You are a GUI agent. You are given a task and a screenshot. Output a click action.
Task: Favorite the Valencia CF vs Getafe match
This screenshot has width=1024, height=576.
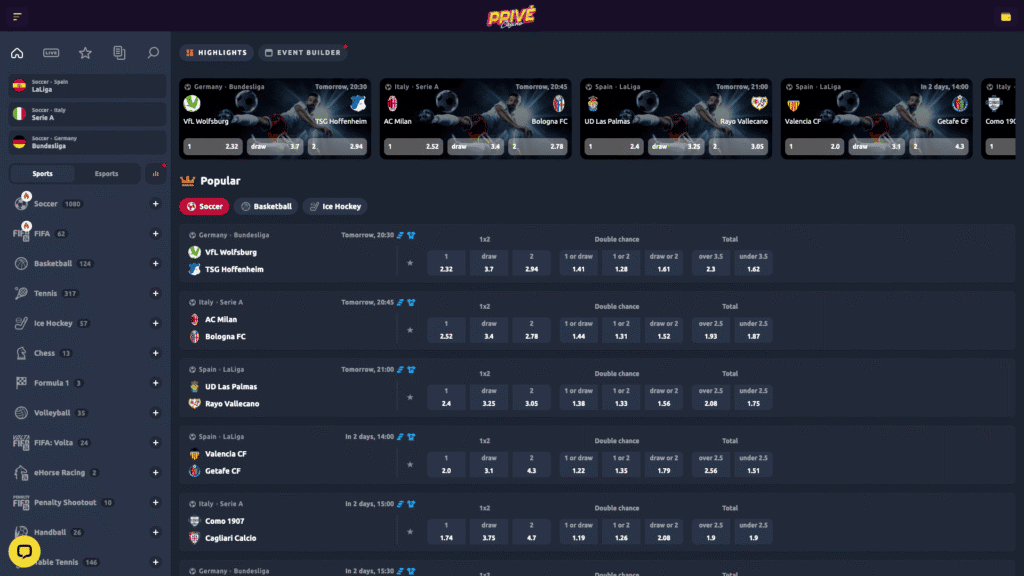(410, 465)
